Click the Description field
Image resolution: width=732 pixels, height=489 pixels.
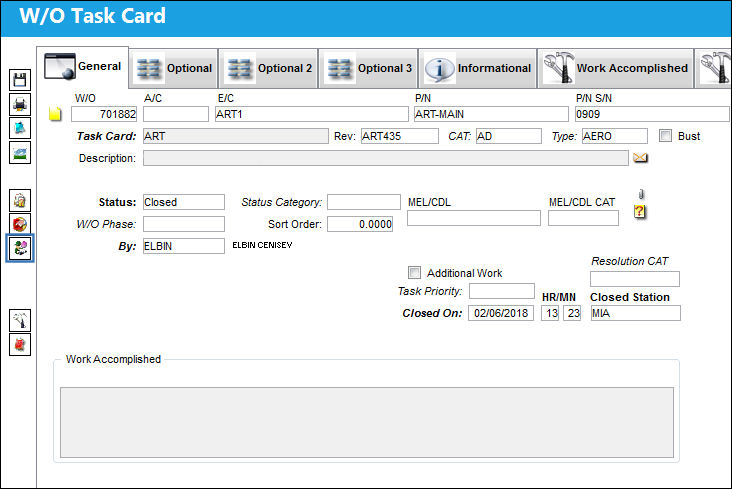(x=386, y=158)
